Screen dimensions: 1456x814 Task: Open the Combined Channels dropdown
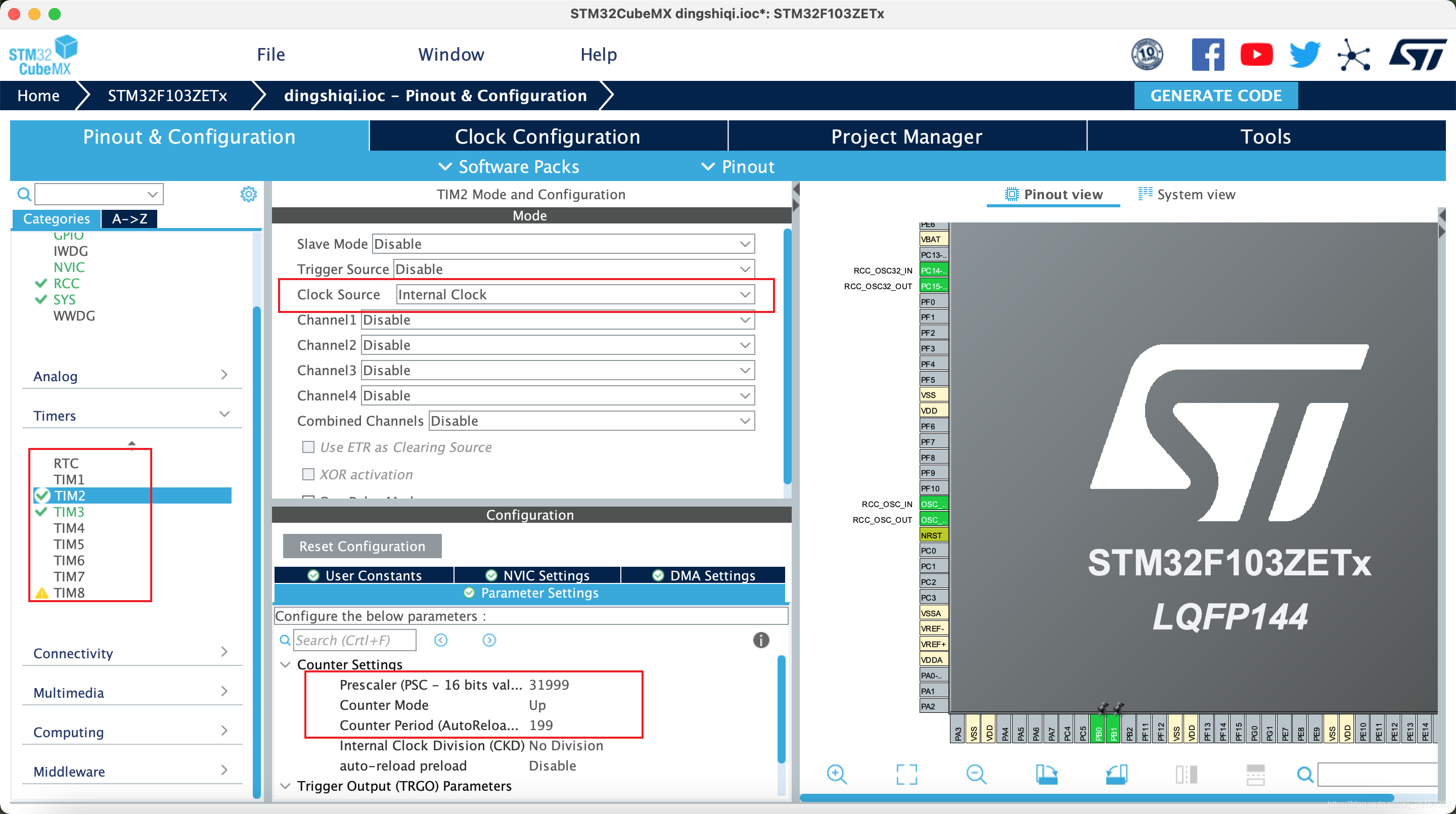592,421
